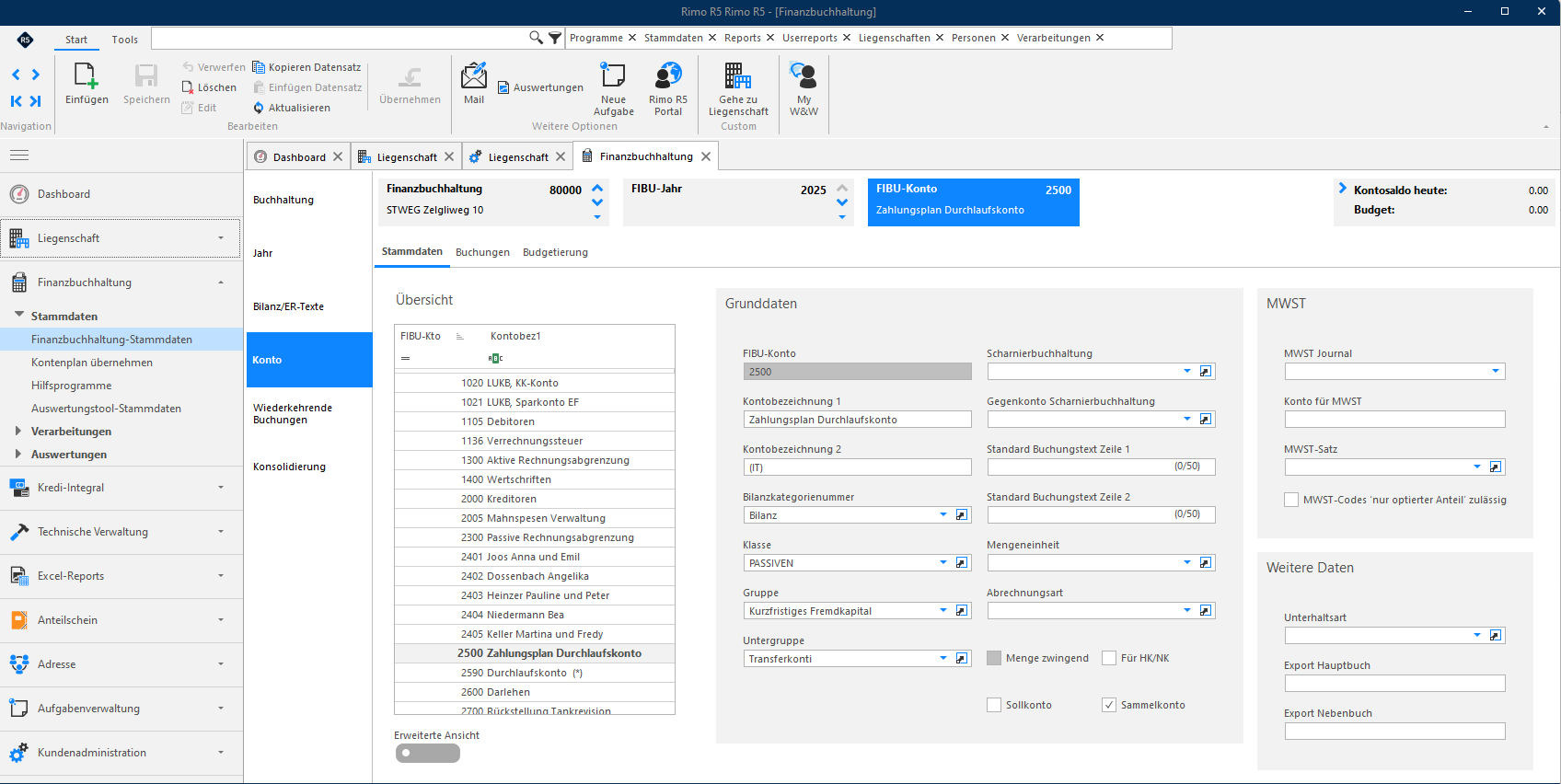Check MWST-Codes 'nur optierter Anteil' zulässig

click(1291, 500)
